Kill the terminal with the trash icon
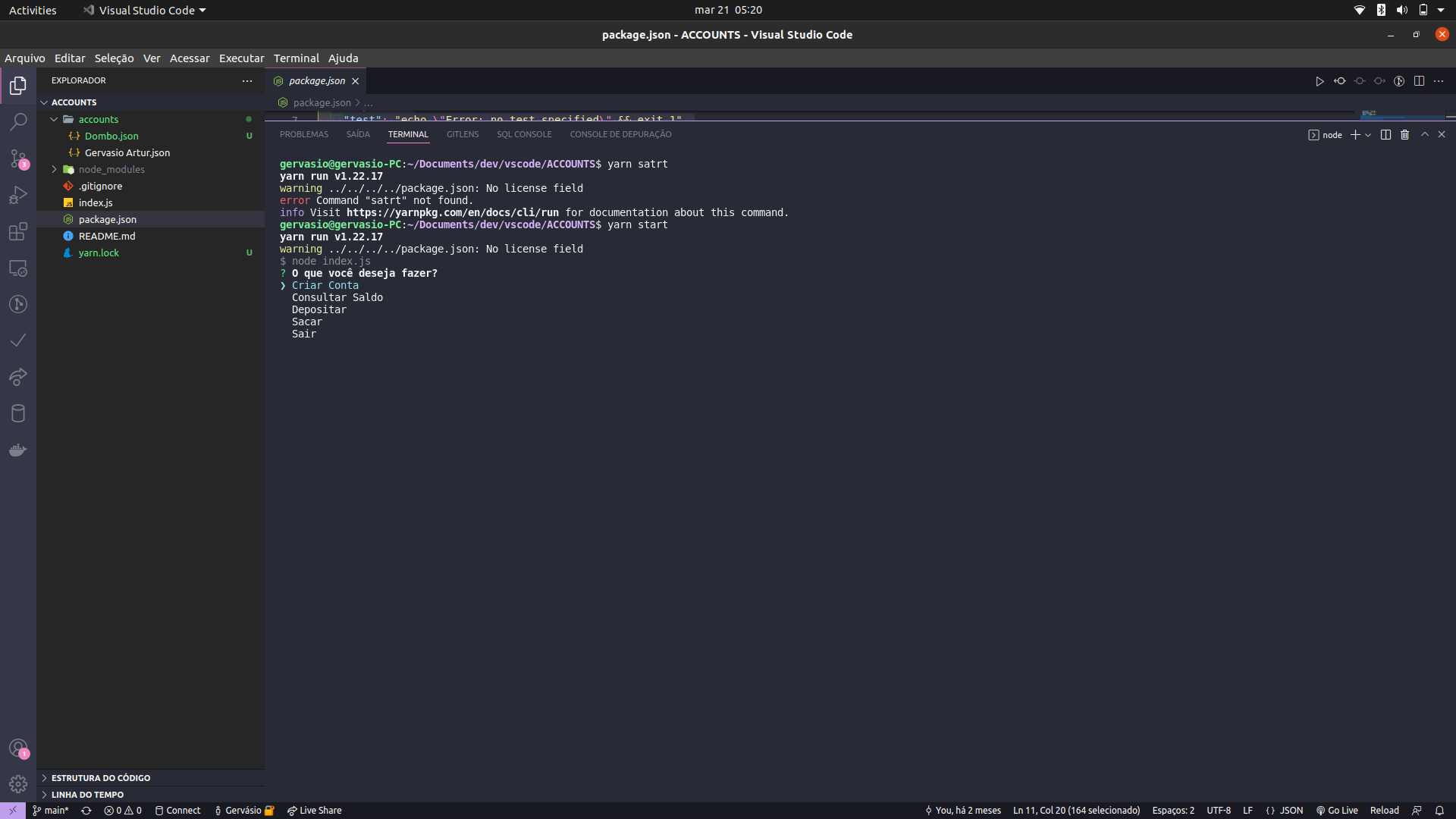 [1404, 133]
